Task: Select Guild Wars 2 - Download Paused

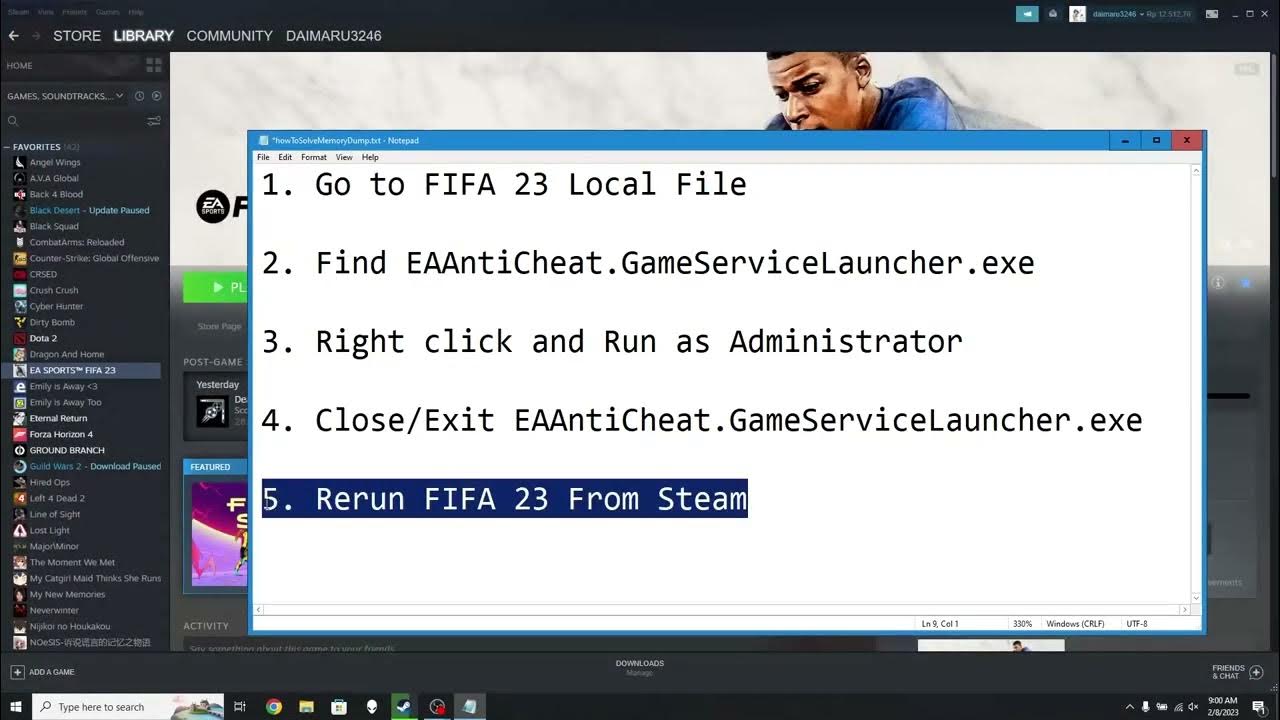Action: pyautogui.click(x=95, y=466)
